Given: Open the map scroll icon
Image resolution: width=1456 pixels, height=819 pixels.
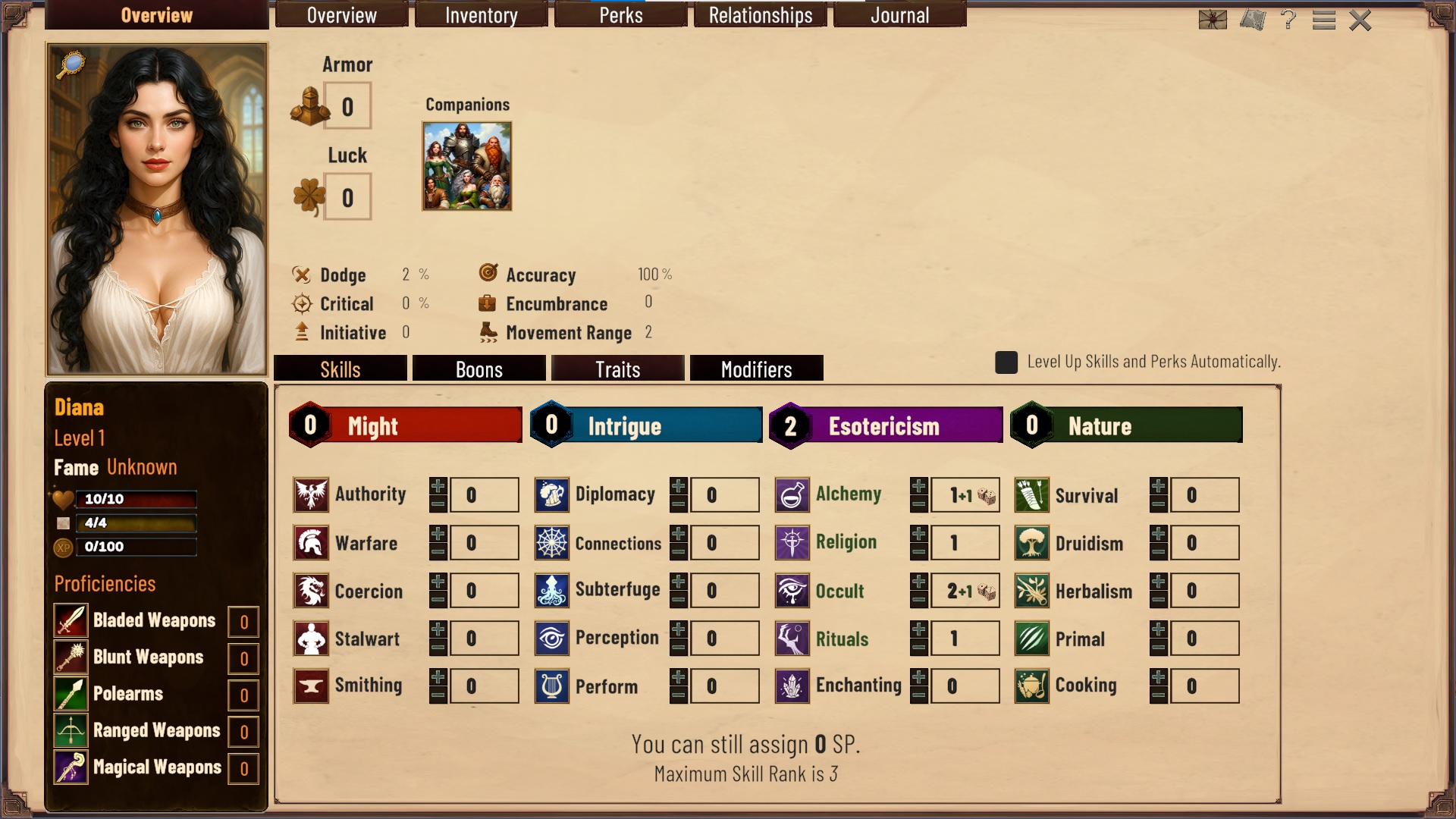Looking at the screenshot, I should click(x=1253, y=20).
